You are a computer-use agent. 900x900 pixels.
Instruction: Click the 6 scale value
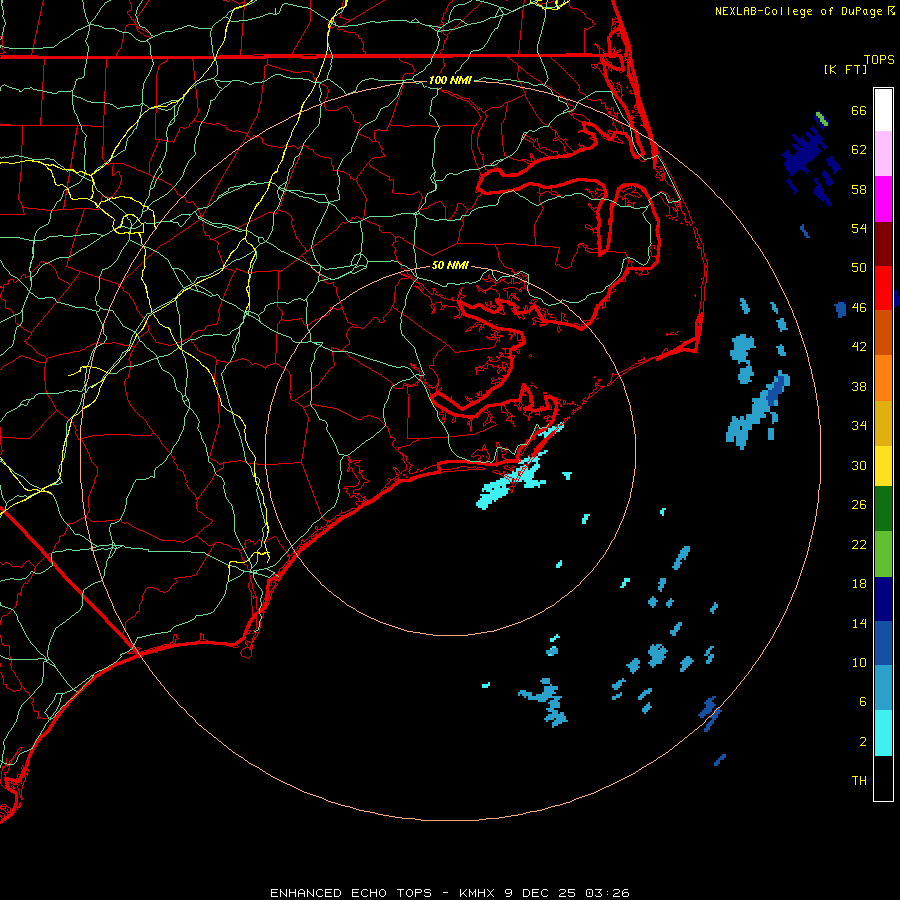point(863,702)
